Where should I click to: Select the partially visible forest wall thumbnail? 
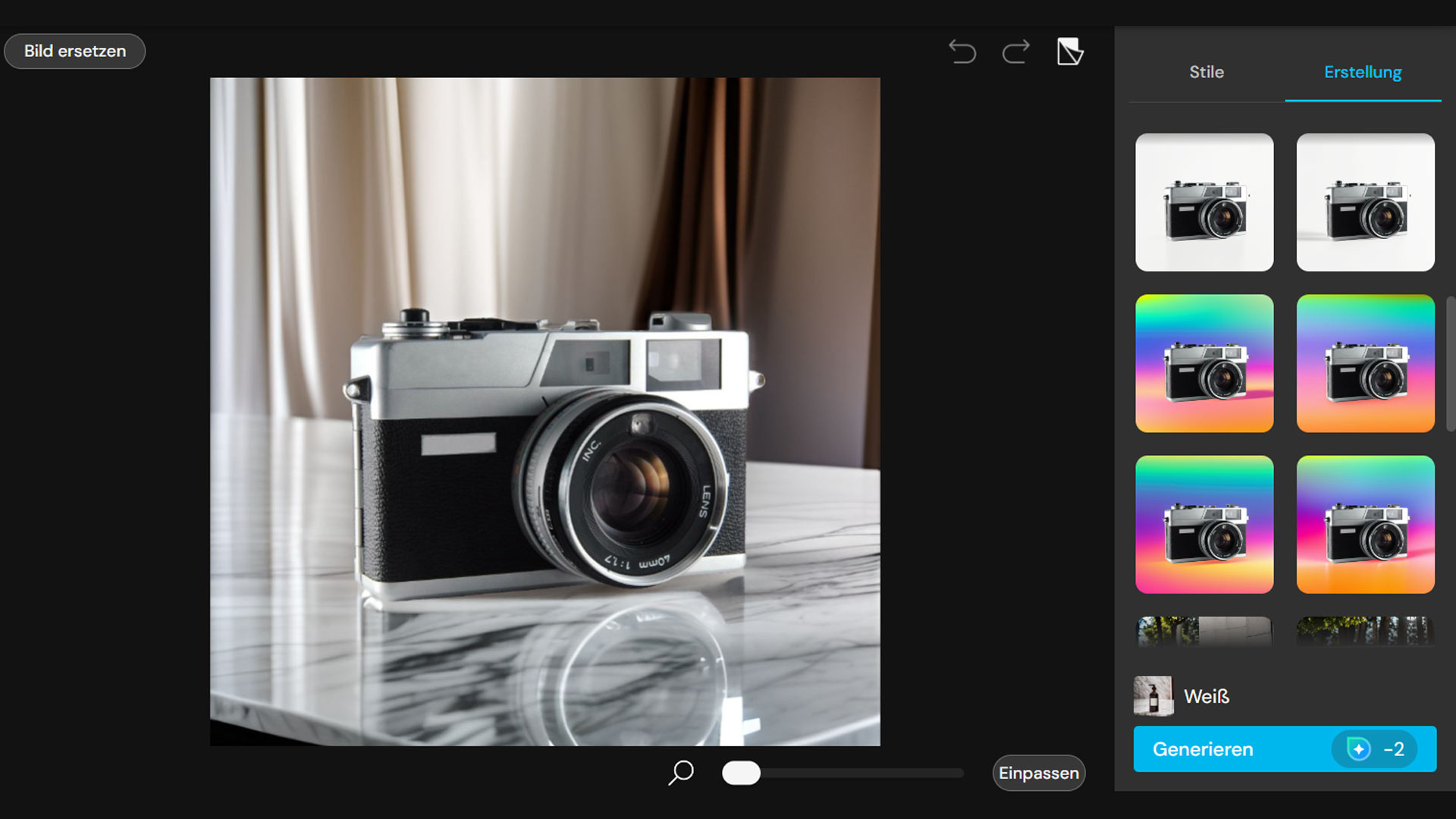coord(1204,631)
